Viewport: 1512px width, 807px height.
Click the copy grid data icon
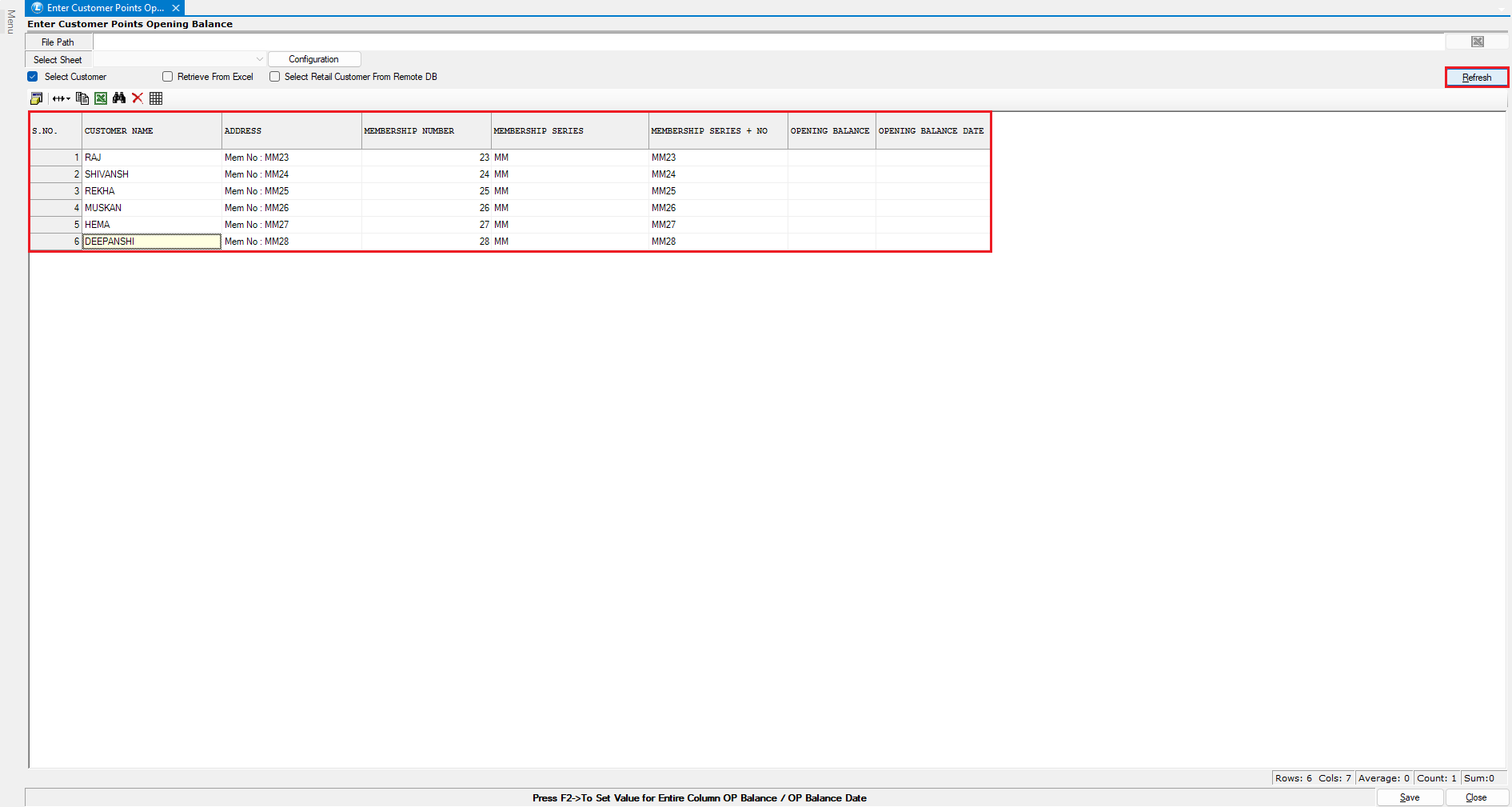click(82, 98)
